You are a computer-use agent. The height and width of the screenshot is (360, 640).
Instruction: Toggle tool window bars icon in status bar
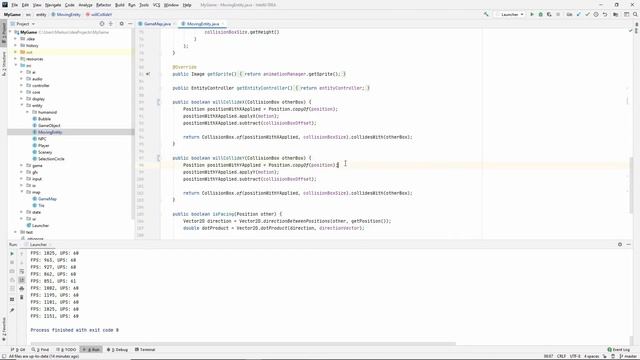tap(4, 356)
